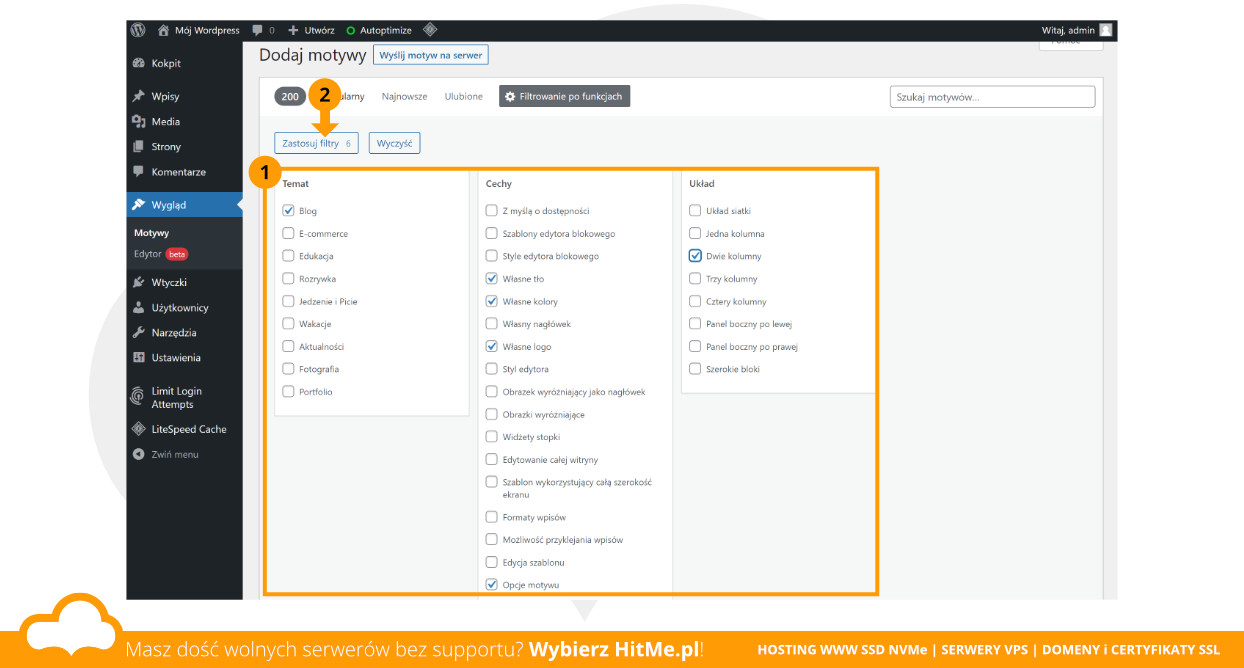The image size is (1244, 668).
Task: Click the plus Utwórz icon
Action: (x=293, y=30)
